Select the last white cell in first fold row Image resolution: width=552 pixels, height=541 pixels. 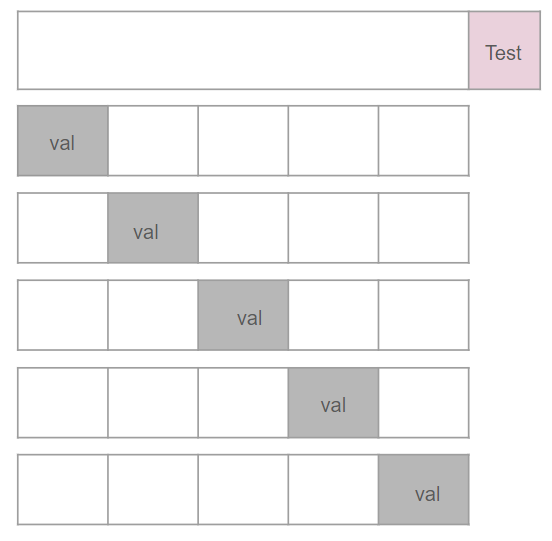point(424,140)
